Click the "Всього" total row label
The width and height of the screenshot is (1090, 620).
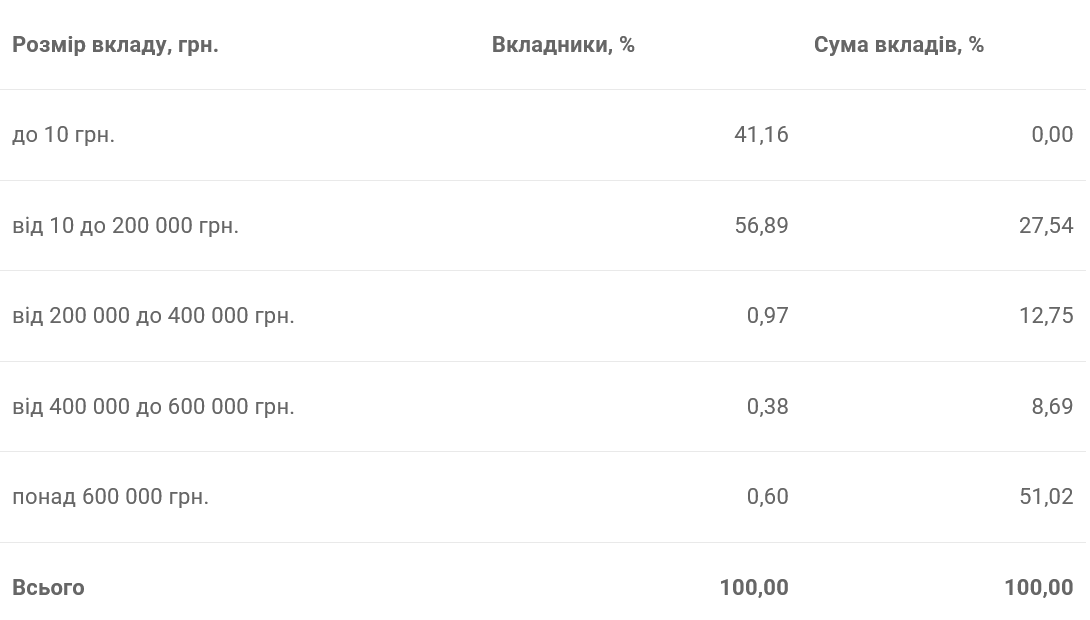pyautogui.click(x=48, y=588)
